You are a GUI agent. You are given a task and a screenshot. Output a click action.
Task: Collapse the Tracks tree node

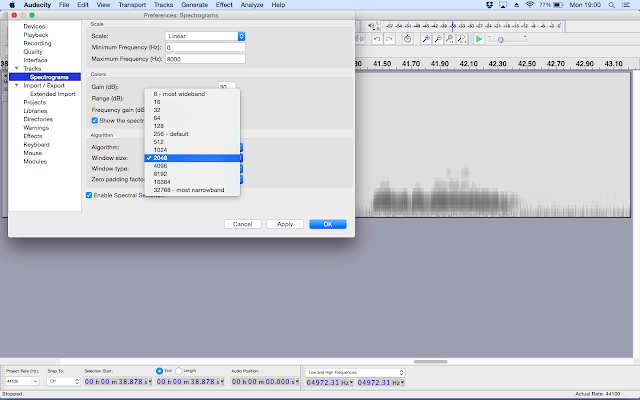pos(17,68)
